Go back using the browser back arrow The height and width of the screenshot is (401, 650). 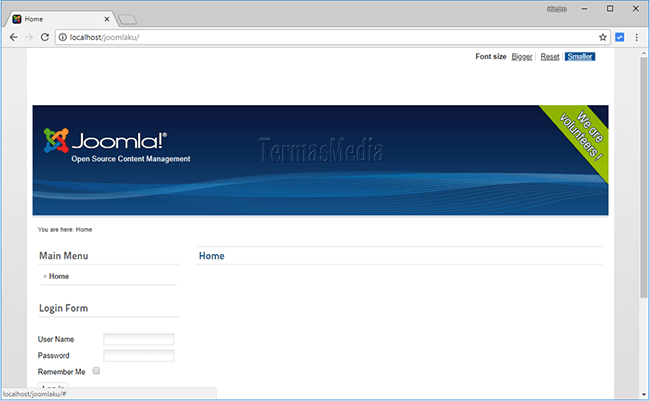[x=13, y=37]
